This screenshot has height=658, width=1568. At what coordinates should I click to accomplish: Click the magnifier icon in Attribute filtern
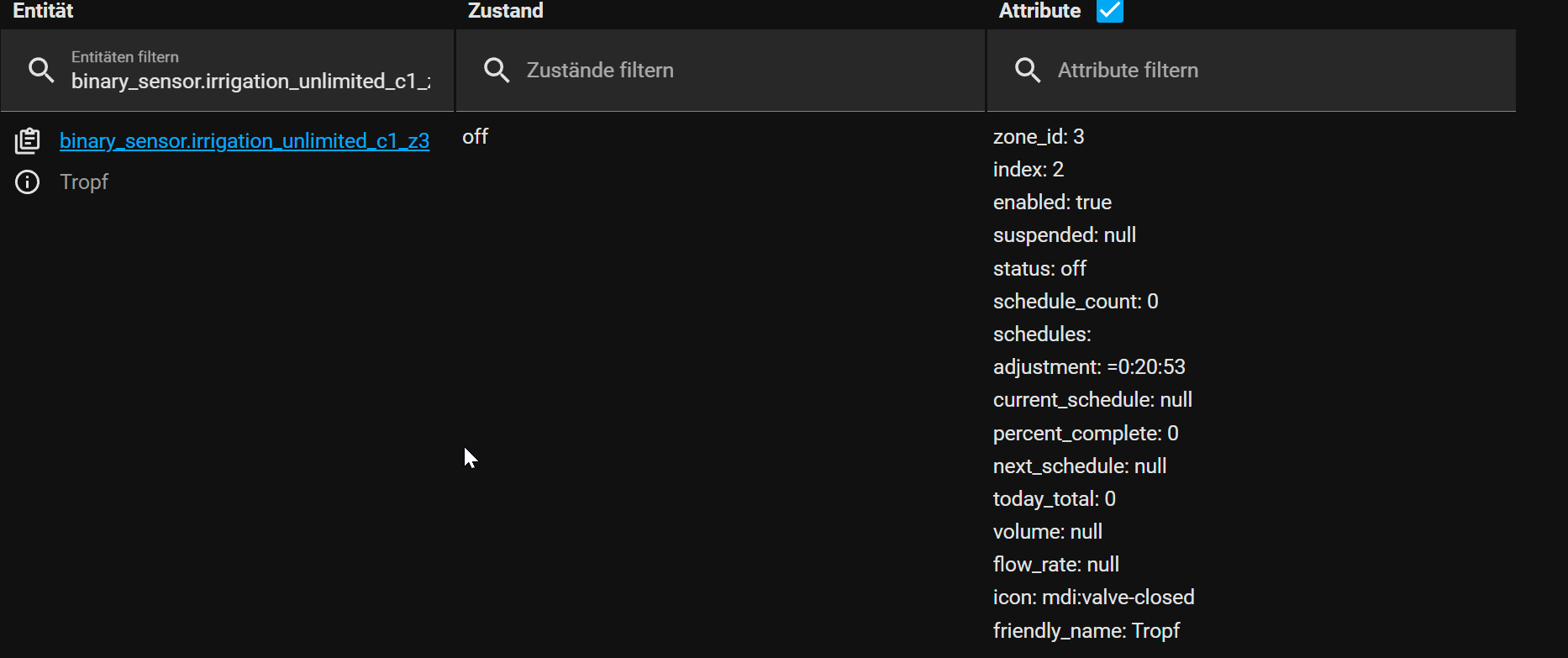pyautogui.click(x=1028, y=71)
